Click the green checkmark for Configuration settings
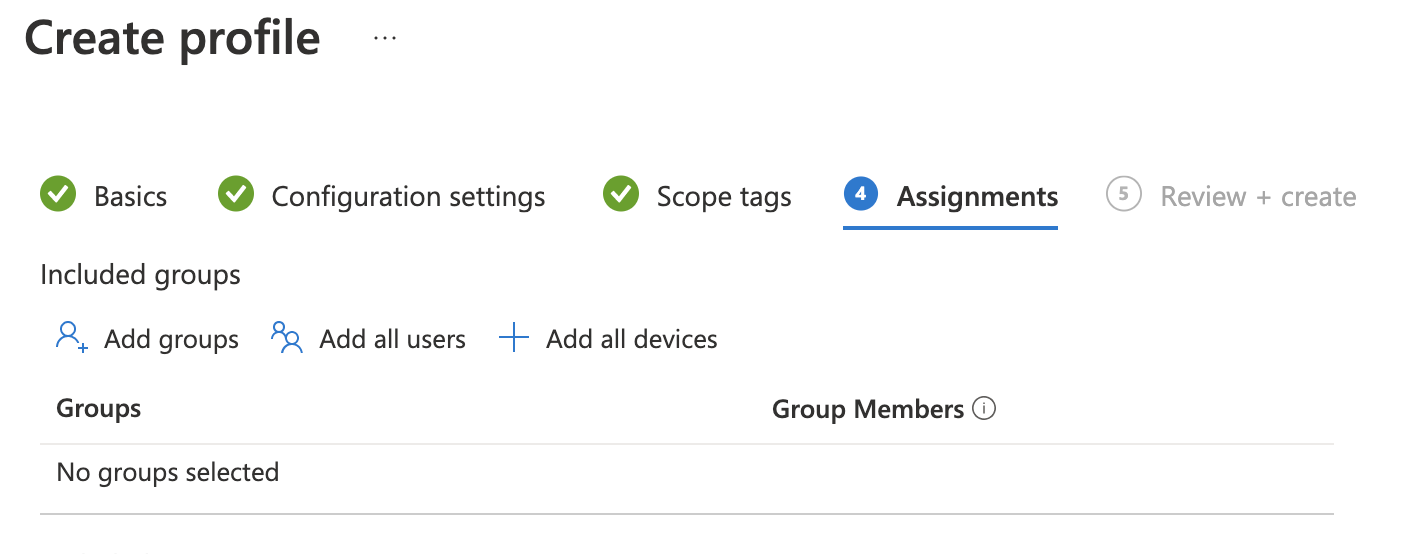The width and height of the screenshot is (1412, 554). 236,195
